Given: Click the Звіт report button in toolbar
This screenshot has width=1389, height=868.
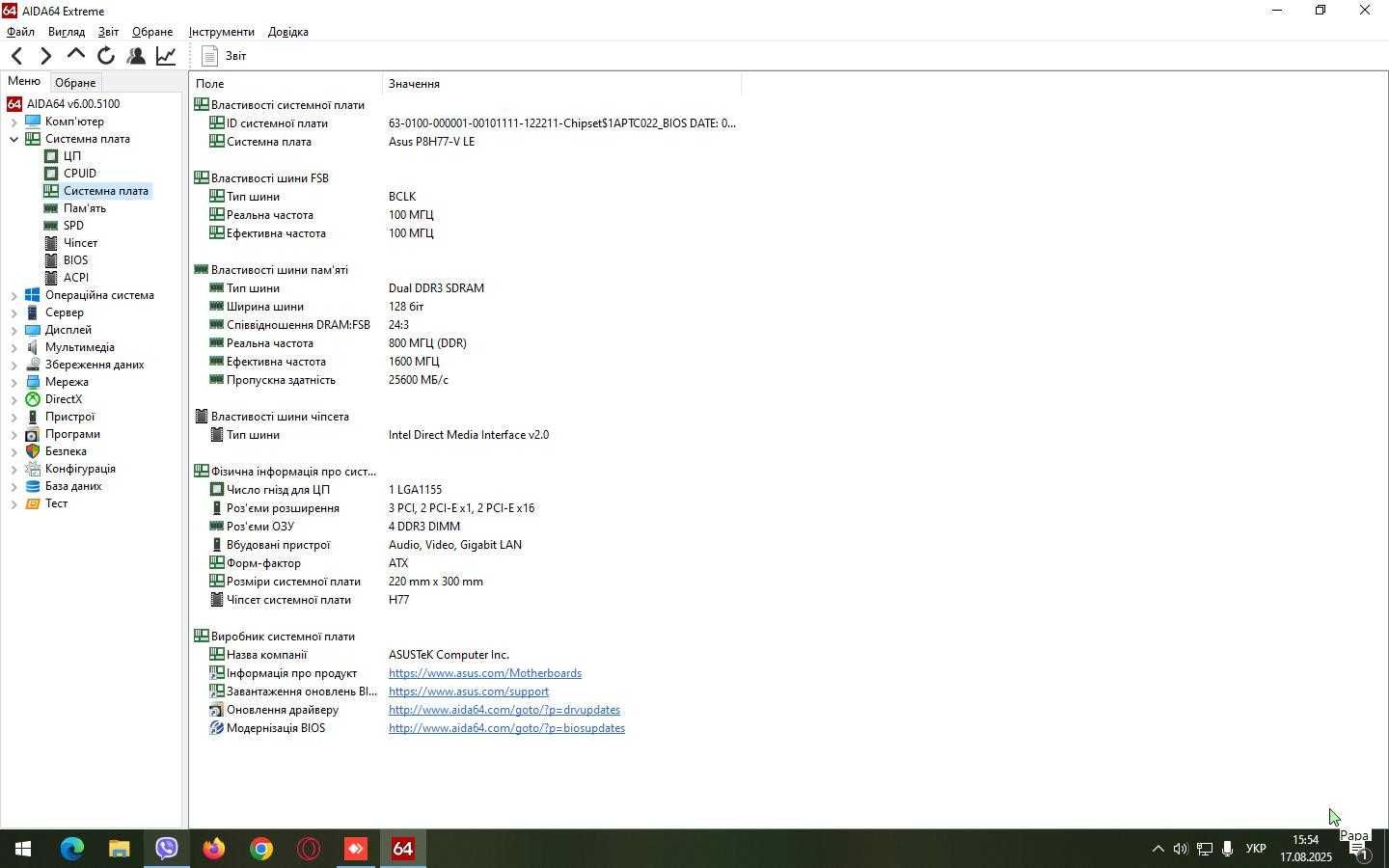Looking at the screenshot, I should [225, 56].
